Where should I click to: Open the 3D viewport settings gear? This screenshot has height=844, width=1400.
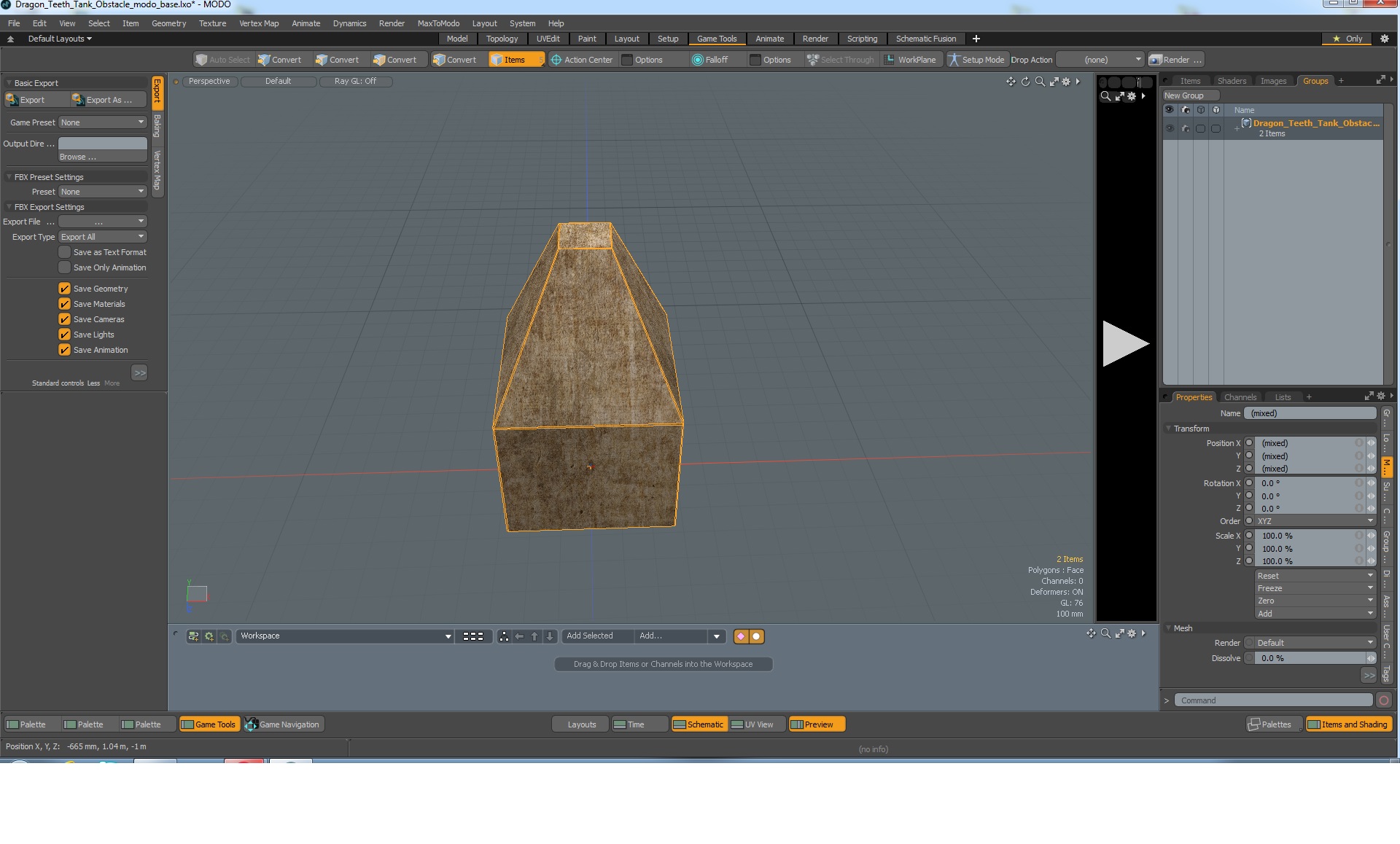pos(1066,82)
